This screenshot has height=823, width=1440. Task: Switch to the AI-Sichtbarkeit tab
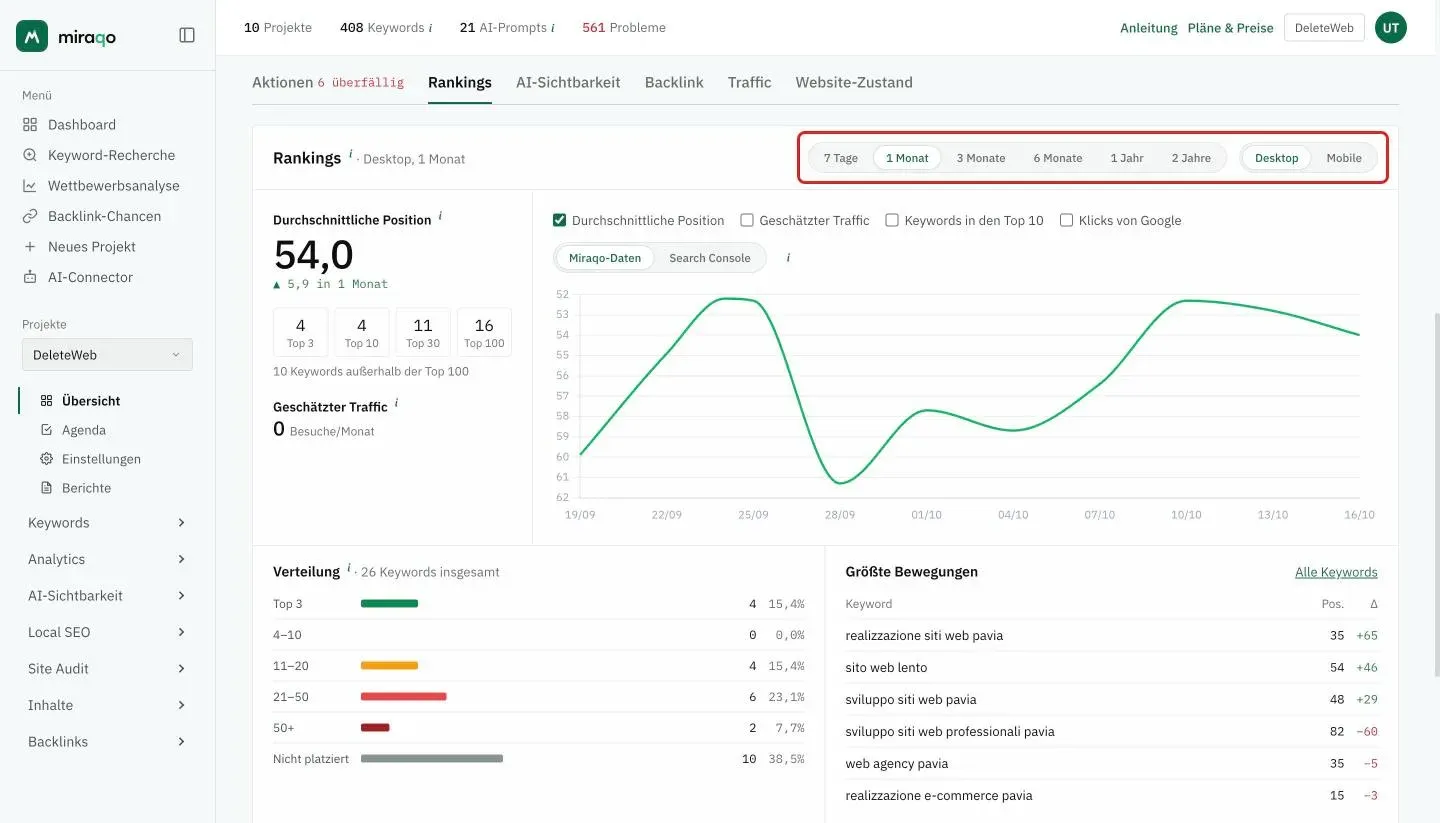(568, 83)
